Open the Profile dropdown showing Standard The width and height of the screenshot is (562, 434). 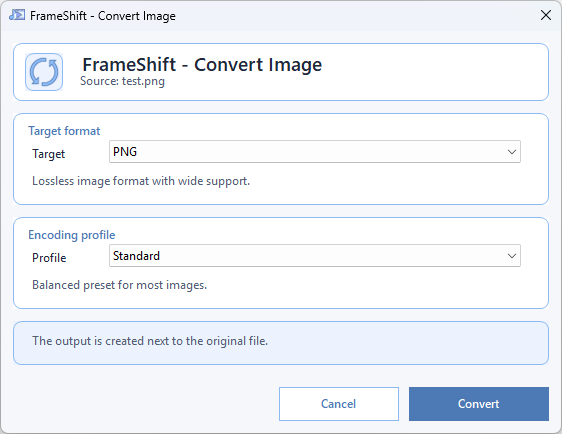pyautogui.click(x=315, y=256)
